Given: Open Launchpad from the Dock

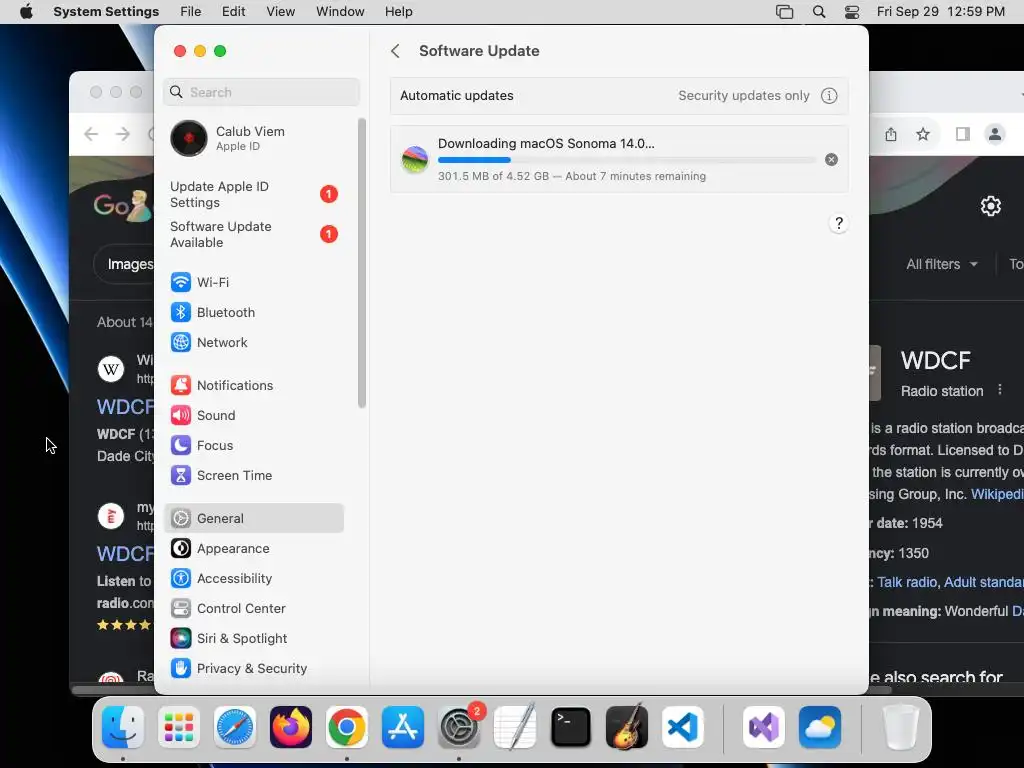Looking at the screenshot, I should pos(179,727).
